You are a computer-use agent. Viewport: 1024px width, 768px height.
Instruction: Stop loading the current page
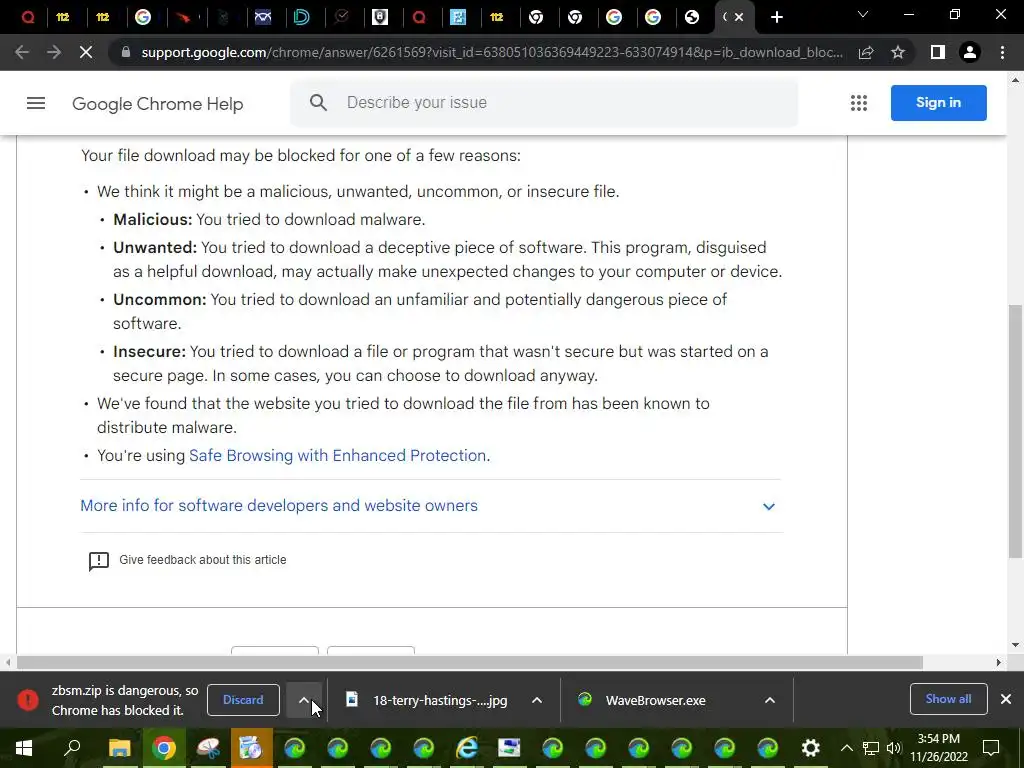(86, 52)
